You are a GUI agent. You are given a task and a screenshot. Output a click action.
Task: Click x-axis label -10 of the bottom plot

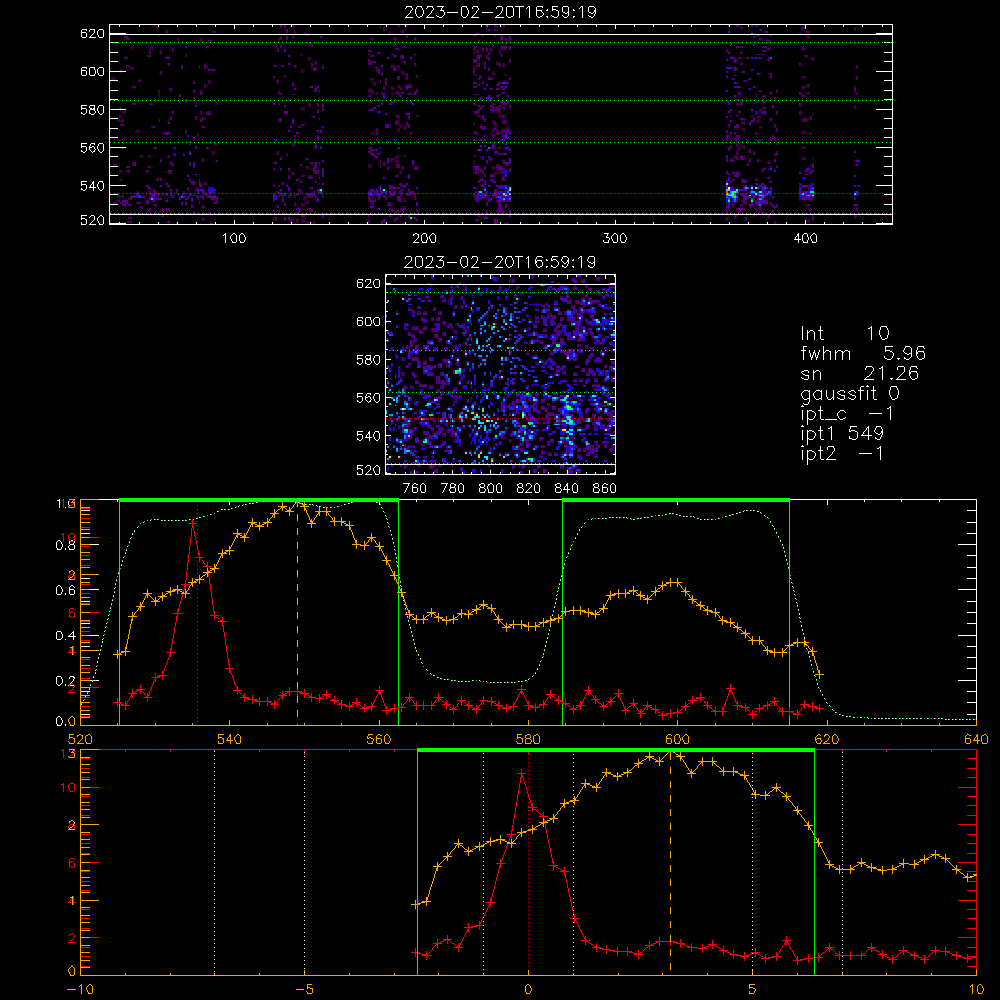coord(80,990)
